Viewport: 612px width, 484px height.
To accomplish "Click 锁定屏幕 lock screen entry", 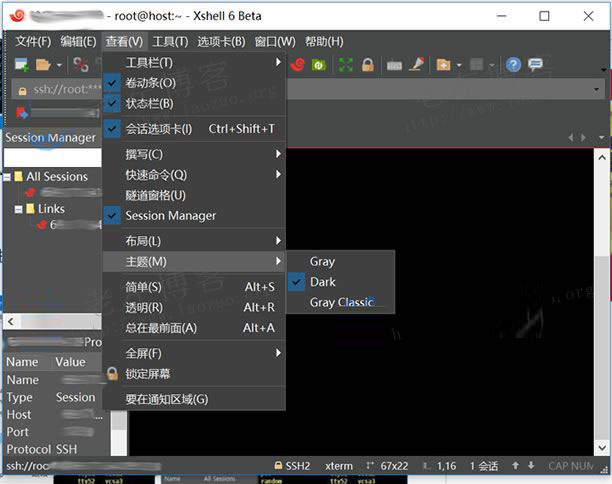I will (x=194, y=374).
